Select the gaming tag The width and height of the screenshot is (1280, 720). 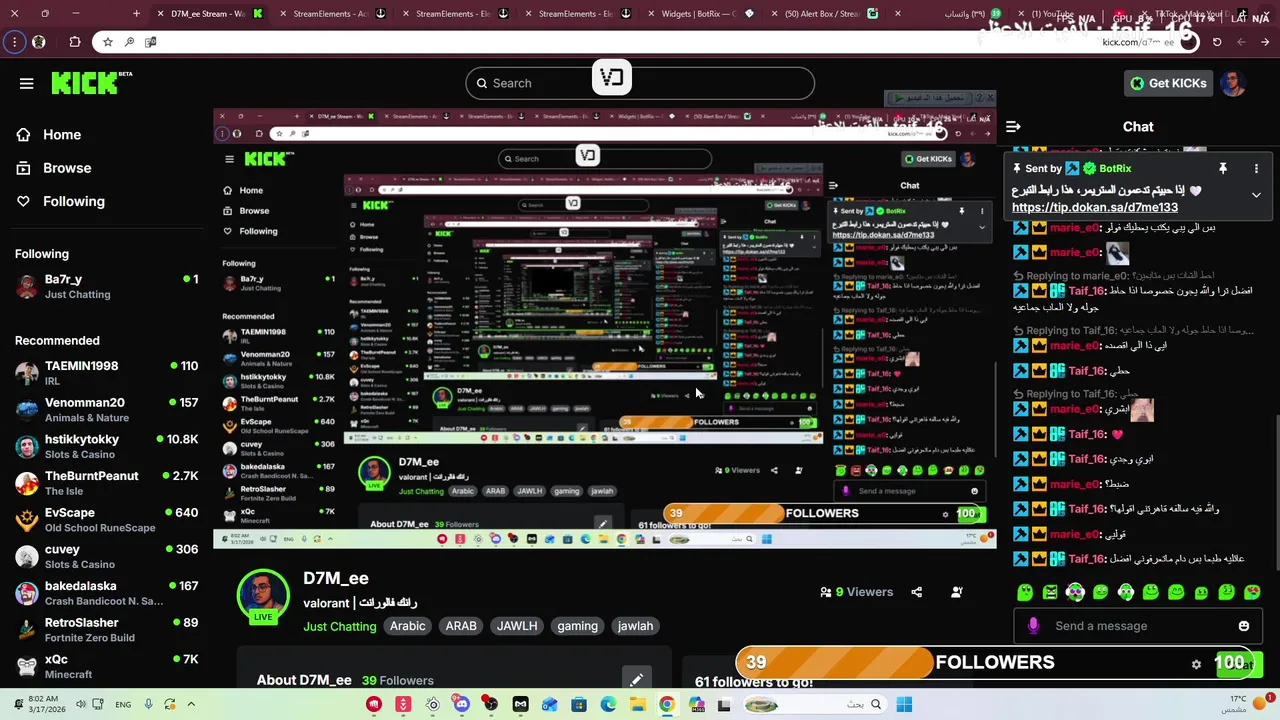coord(577,626)
